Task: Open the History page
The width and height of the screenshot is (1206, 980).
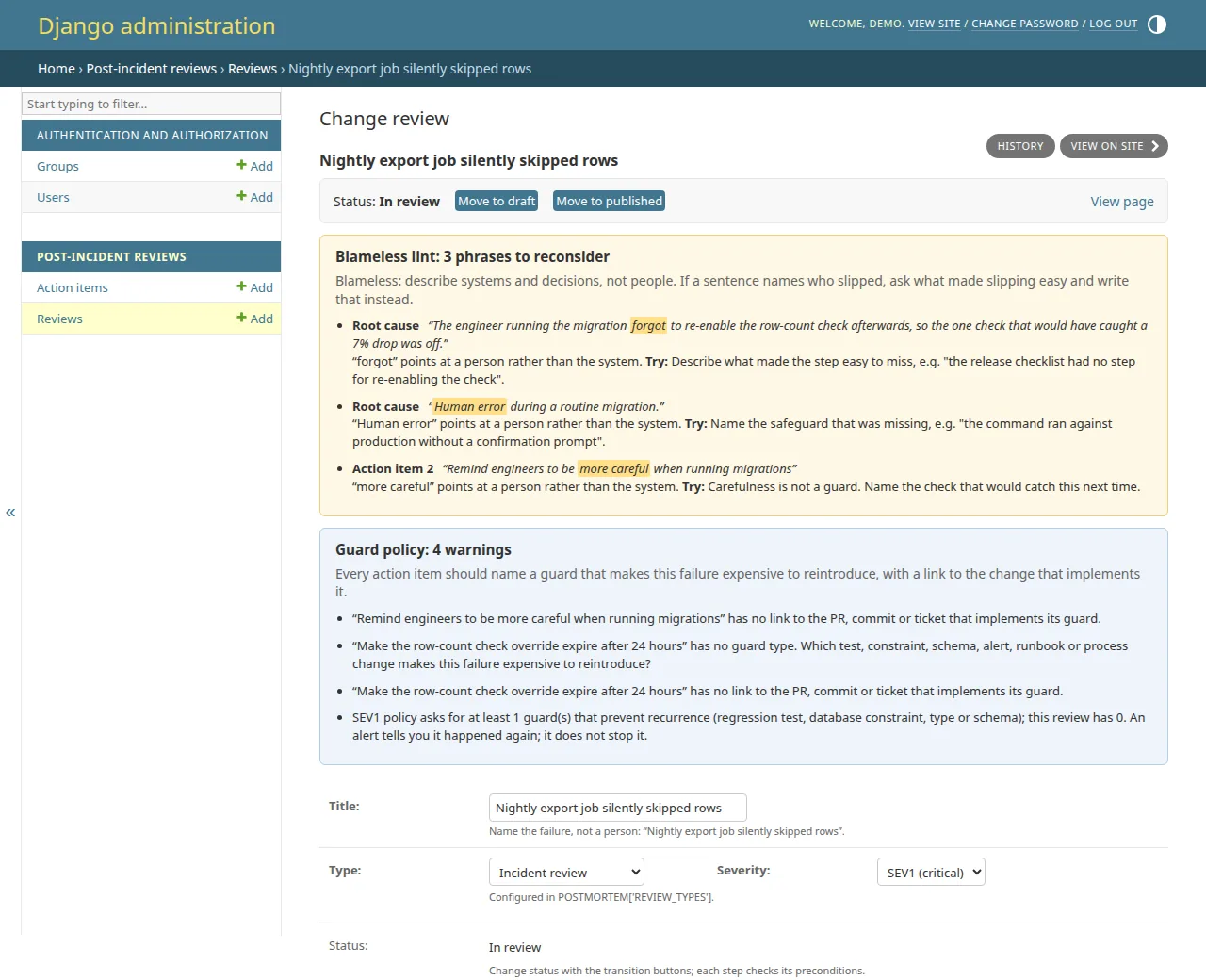Action: pyautogui.click(x=1020, y=146)
